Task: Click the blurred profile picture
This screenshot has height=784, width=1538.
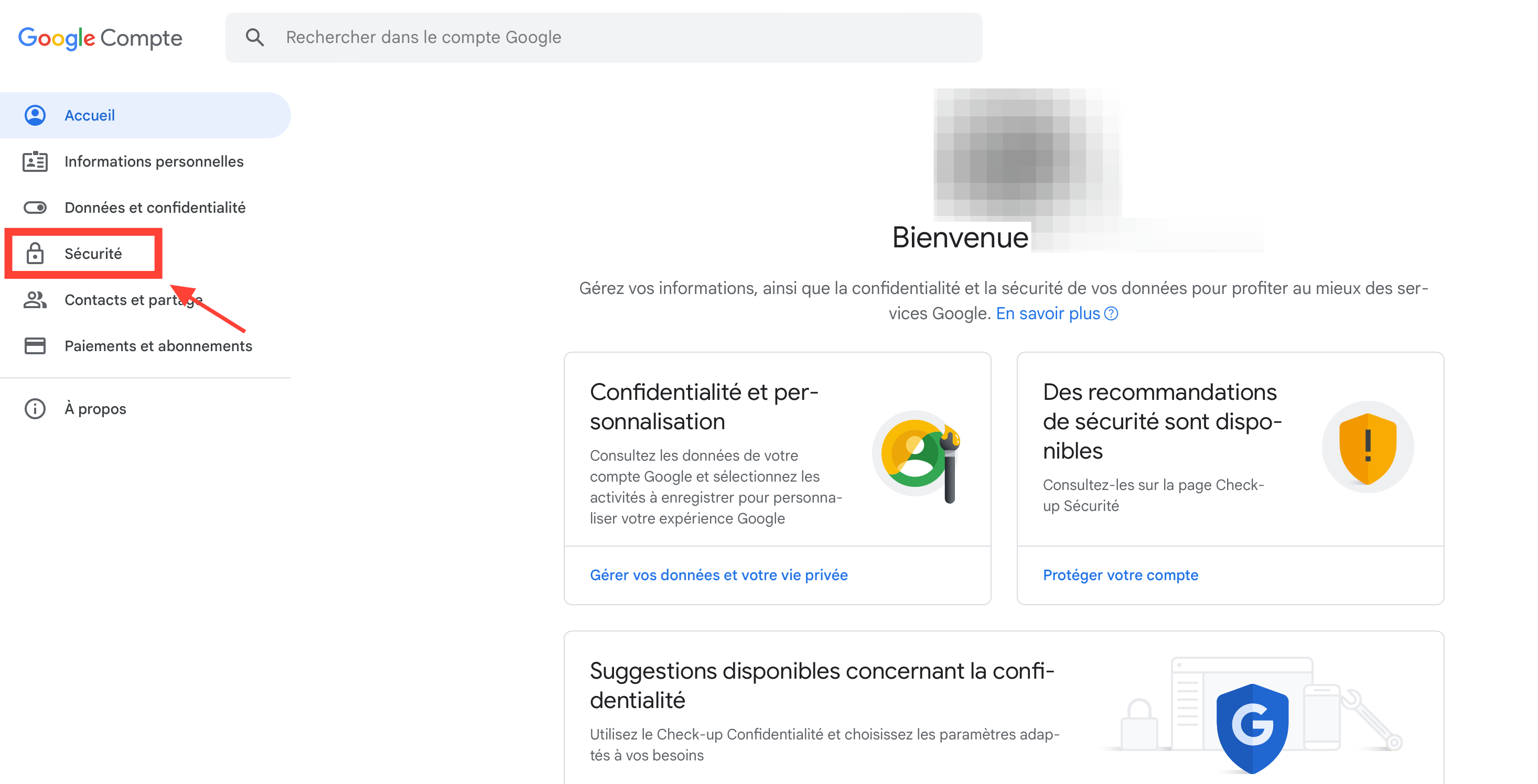Action: click(1027, 152)
